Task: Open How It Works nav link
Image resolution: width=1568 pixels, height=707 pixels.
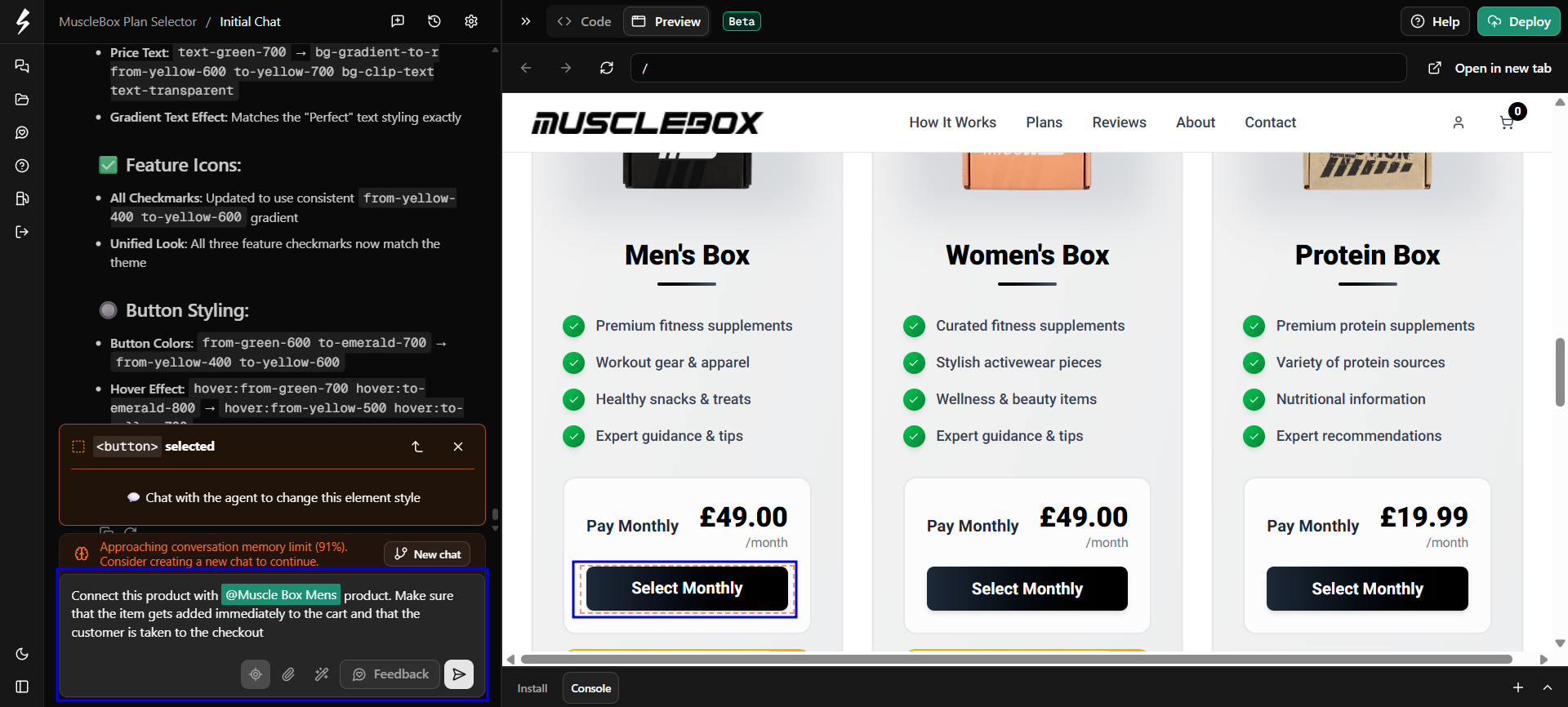Action: pyautogui.click(x=952, y=122)
